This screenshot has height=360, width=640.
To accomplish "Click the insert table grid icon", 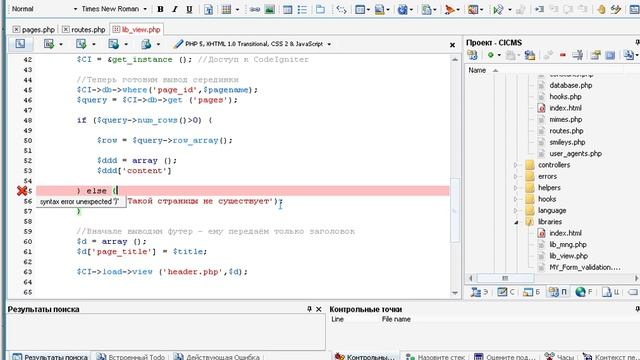I will coord(227,9).
